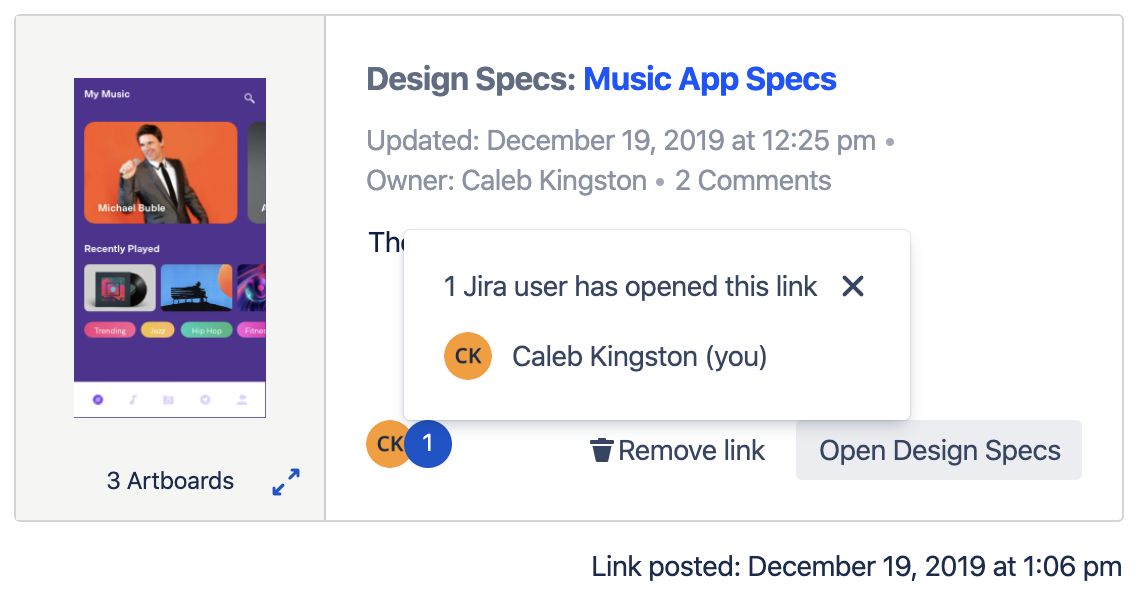Click the orange CK avatar beside the blue badge
Screen dimensions: 1144x598
(x=386, y=443)
